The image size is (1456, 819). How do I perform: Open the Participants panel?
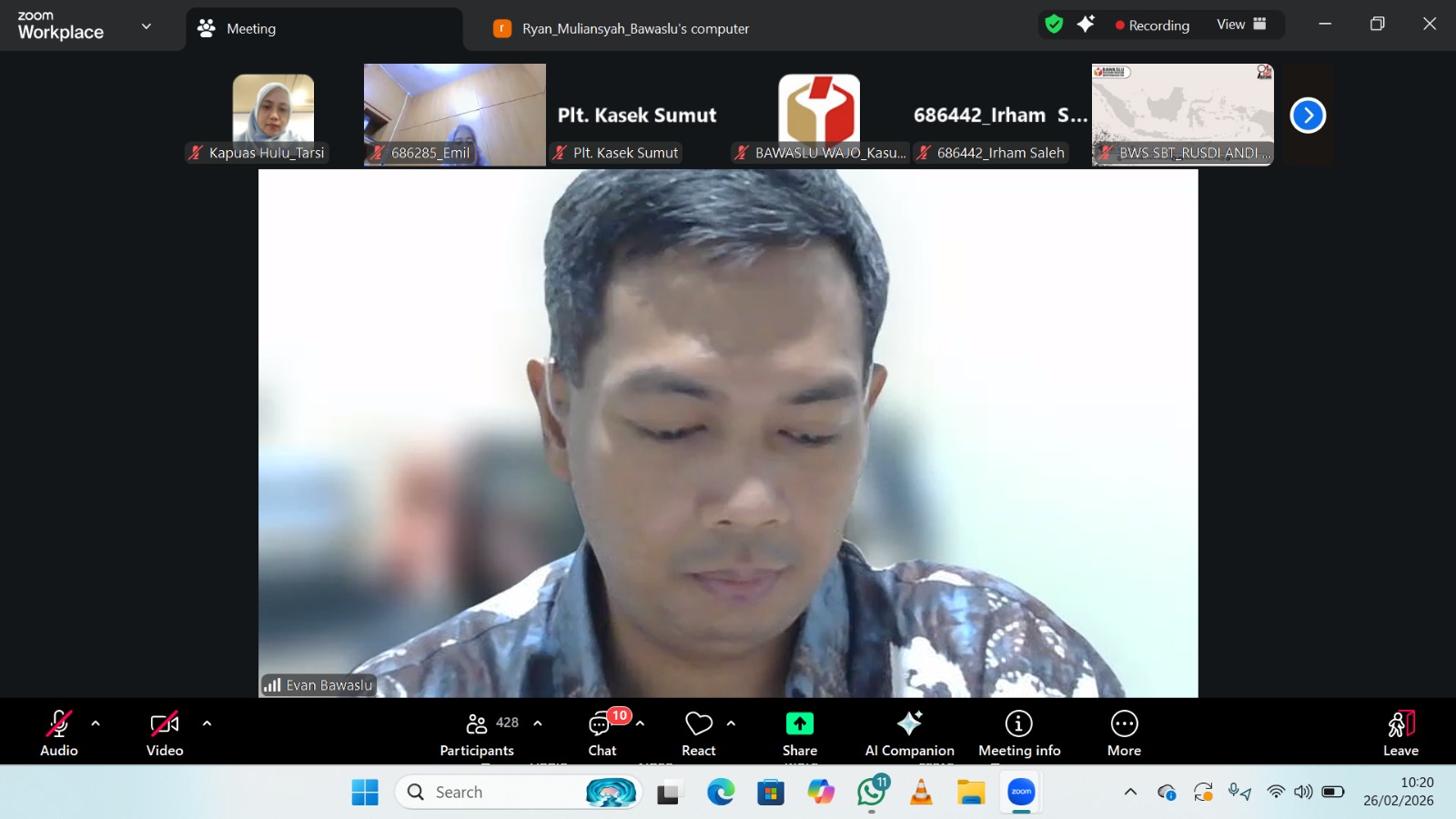tap(477, 733)
